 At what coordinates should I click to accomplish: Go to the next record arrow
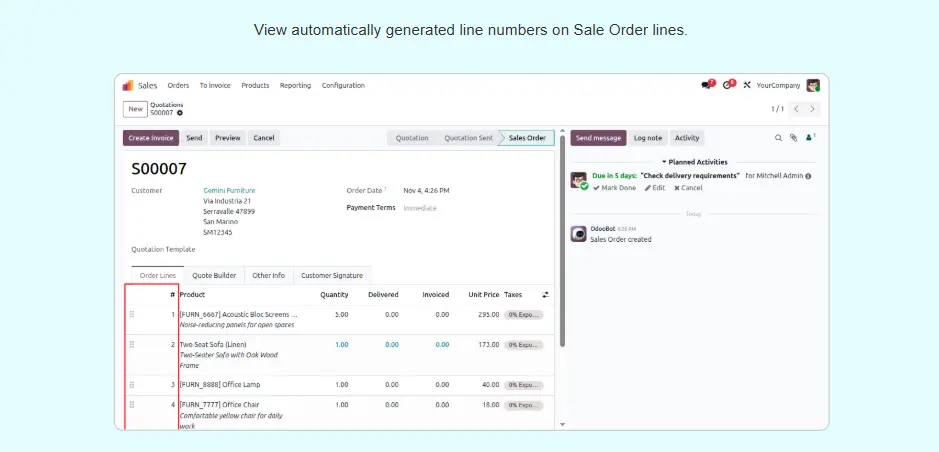[813, 109]
